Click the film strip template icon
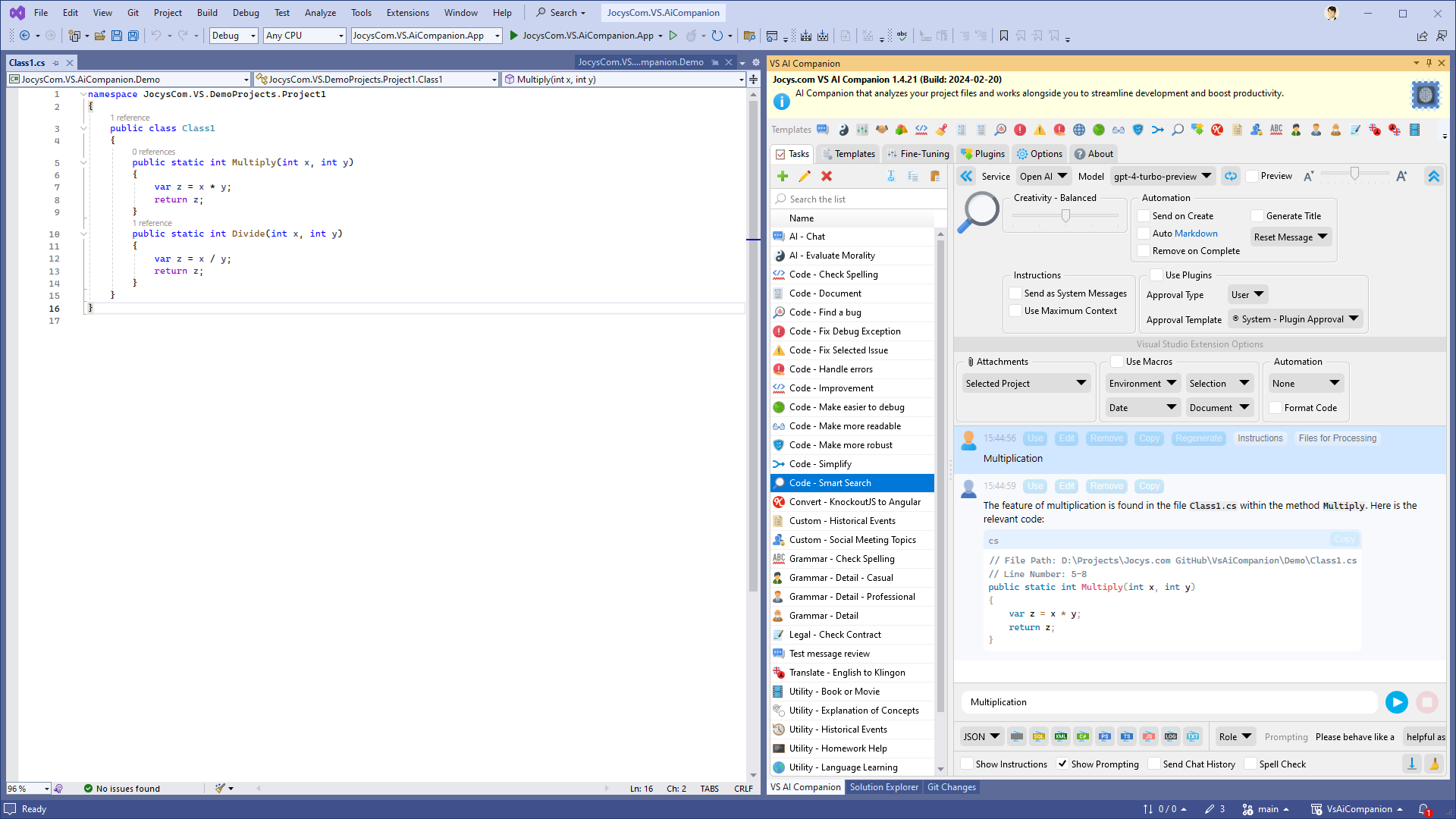1456x819 pixels. click(x=1414, y=130)
